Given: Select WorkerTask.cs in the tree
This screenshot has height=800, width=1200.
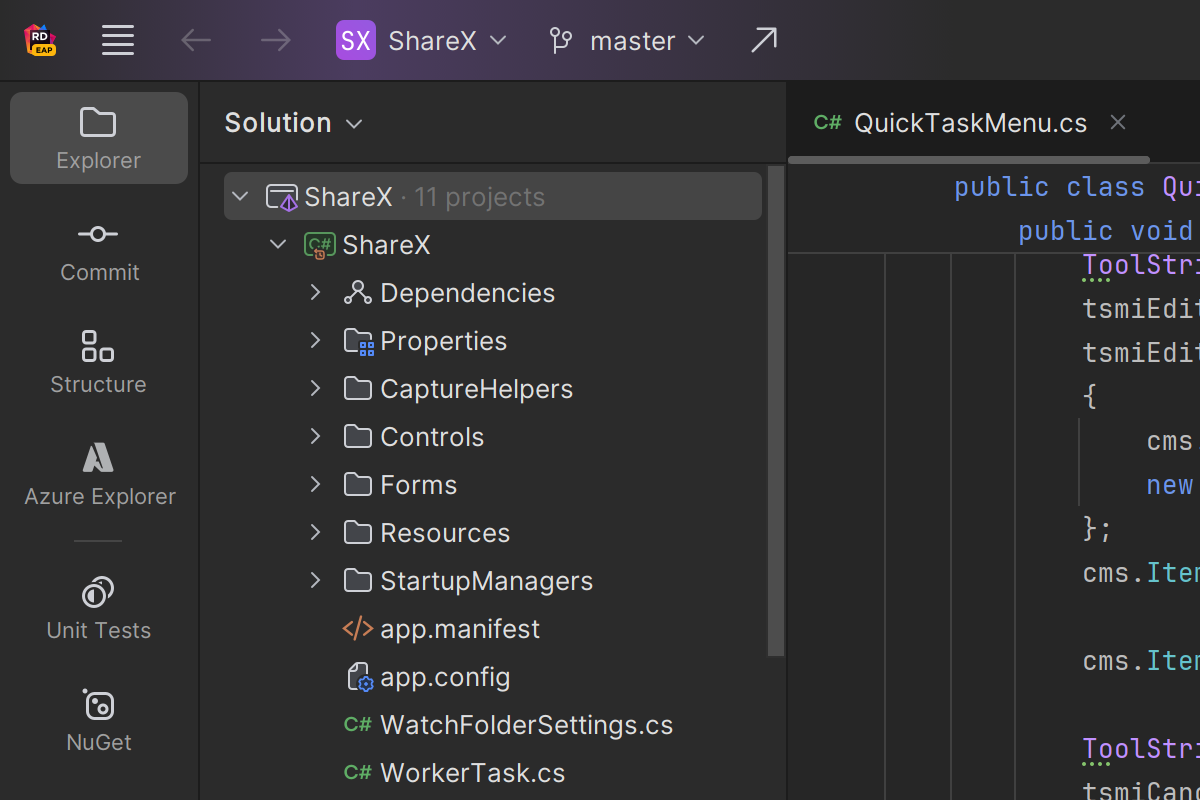Looking at the screenshot, I should click(473, 773).
